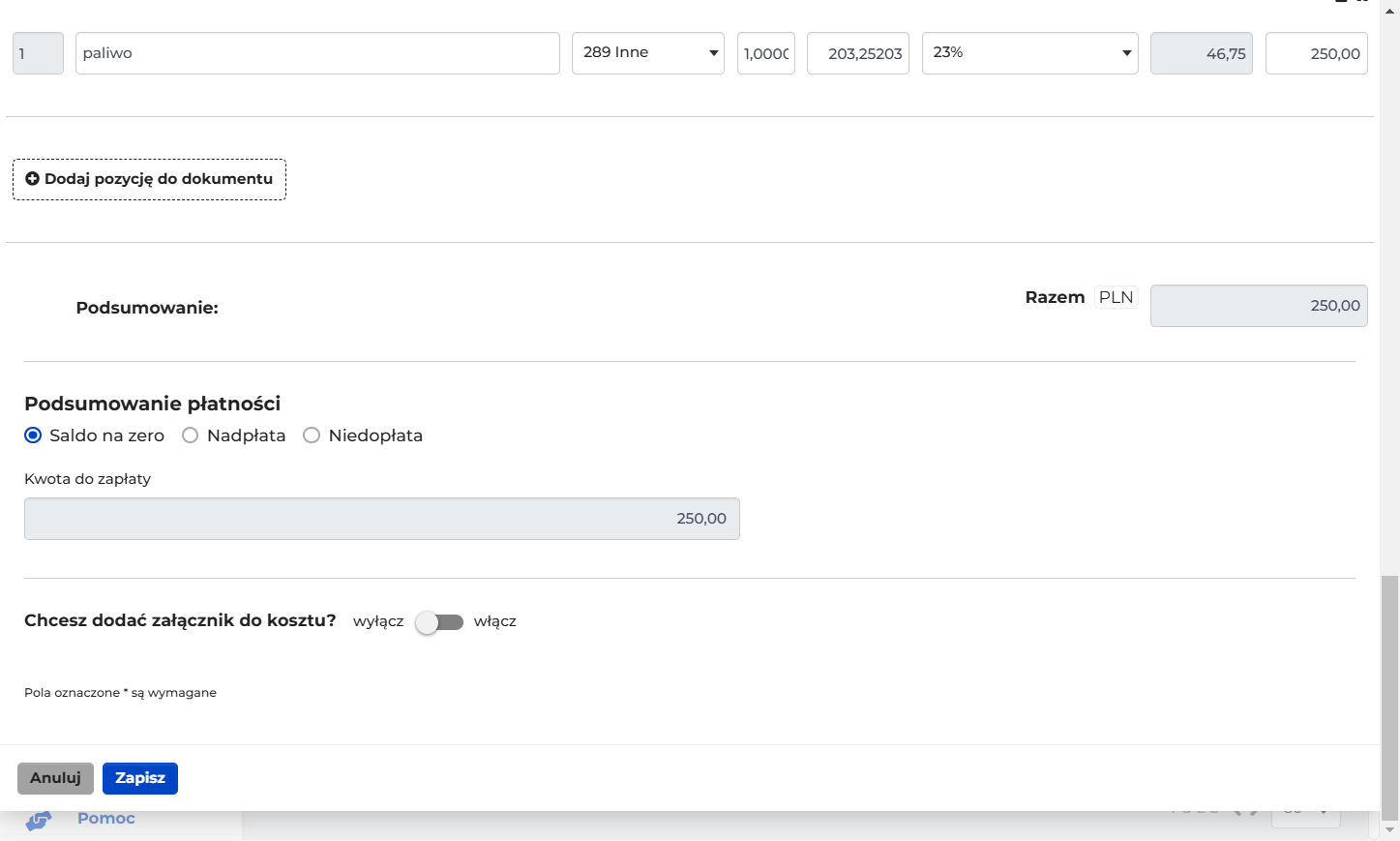Click the Razem label
This screenshot has width=1400, height=841.
pyautogui.click(x=1055, y=297)
